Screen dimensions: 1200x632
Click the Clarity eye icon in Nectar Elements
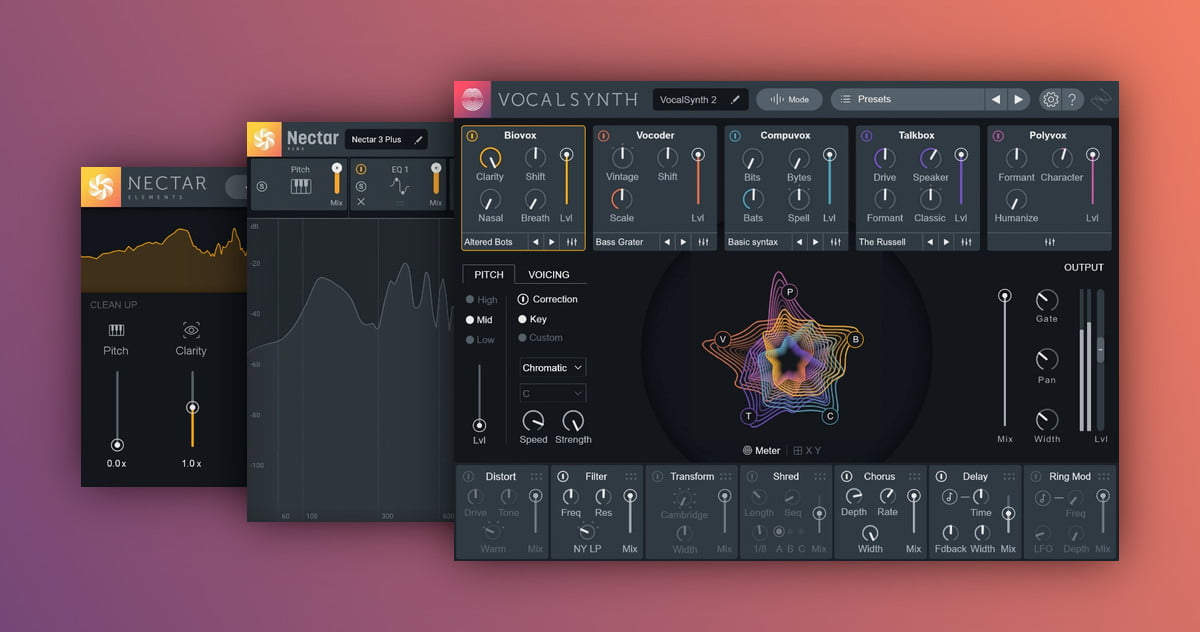[x=191, y=330]
